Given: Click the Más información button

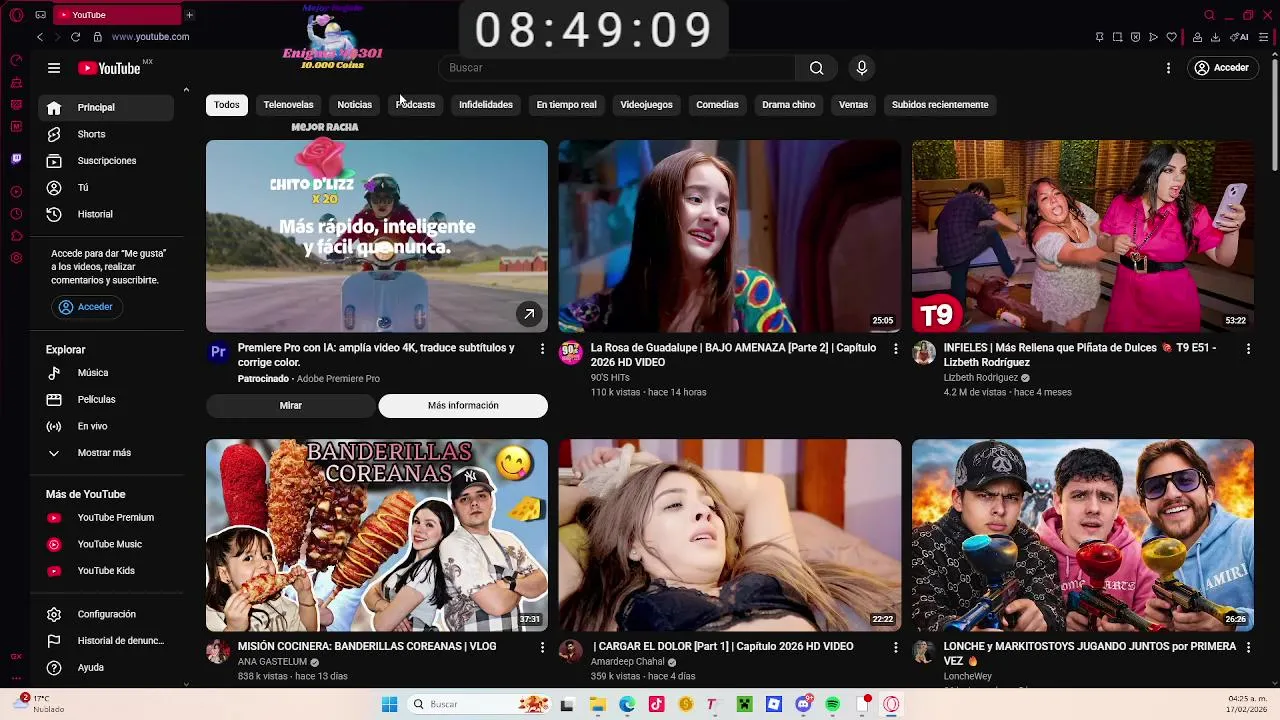Looking at the screenshot, I should [x=463, y=406].
